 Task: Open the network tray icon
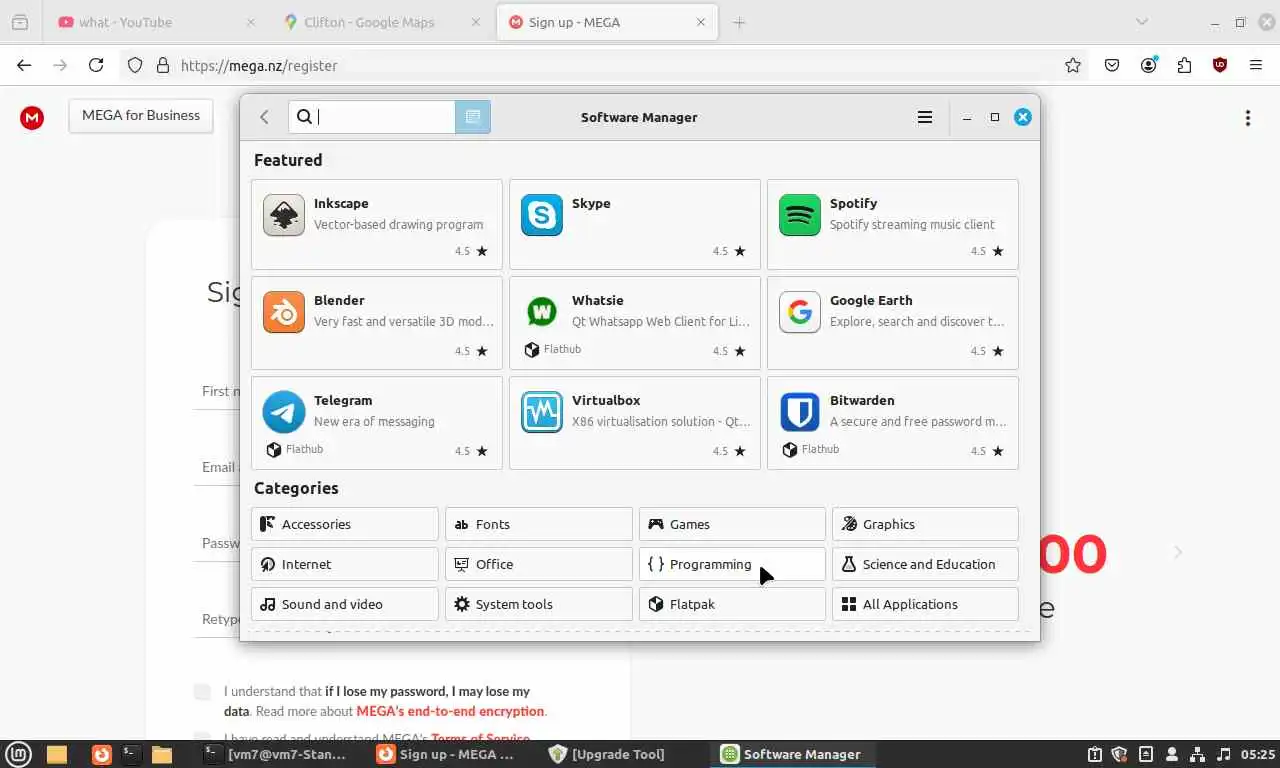[x=1198, y=754]
